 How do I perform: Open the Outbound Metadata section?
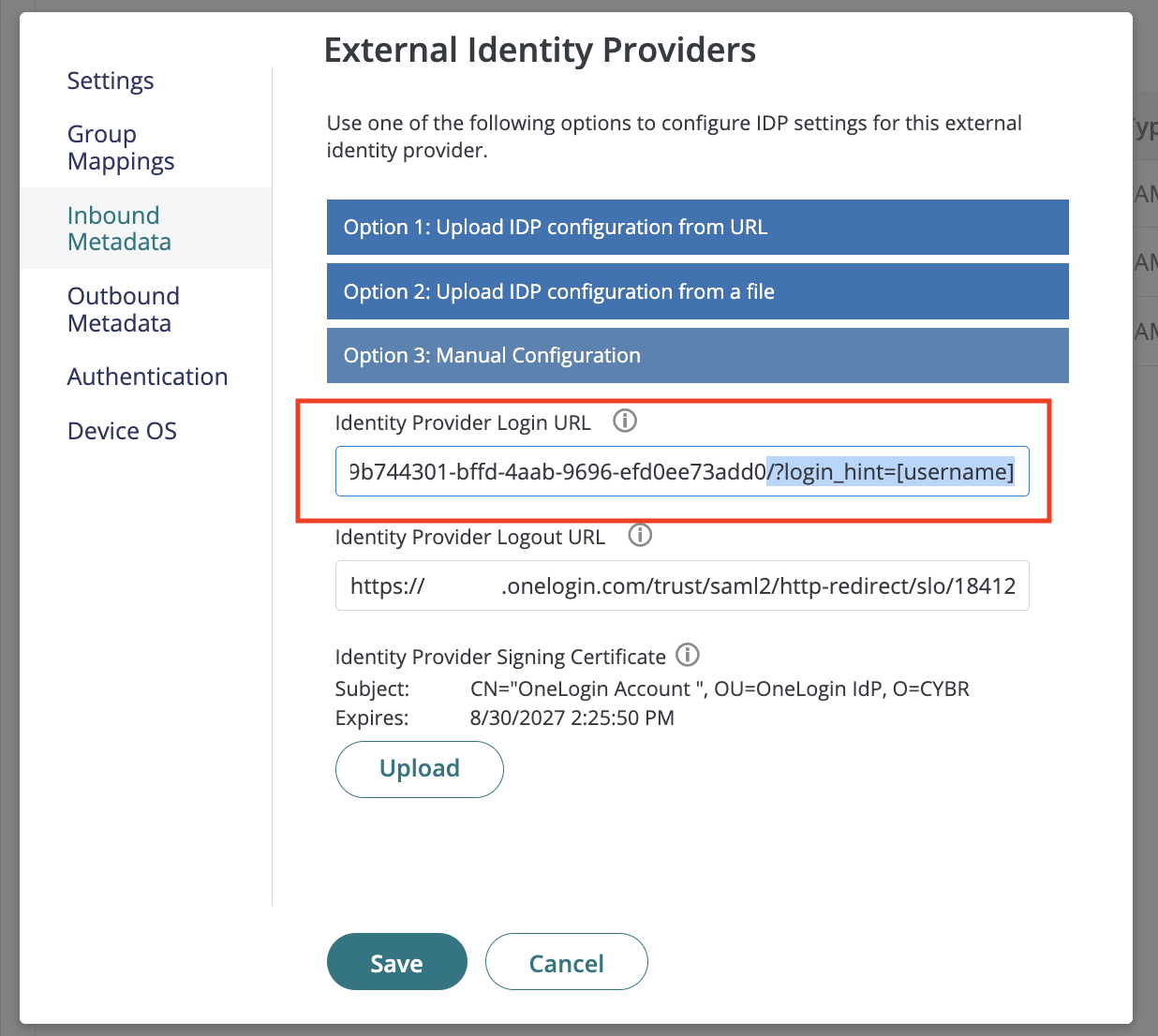pos(123,309)
